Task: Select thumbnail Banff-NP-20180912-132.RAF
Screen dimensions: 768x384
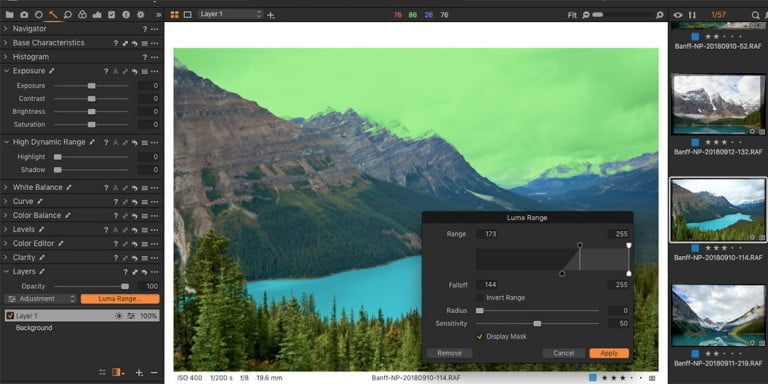Action: (719, 104)
